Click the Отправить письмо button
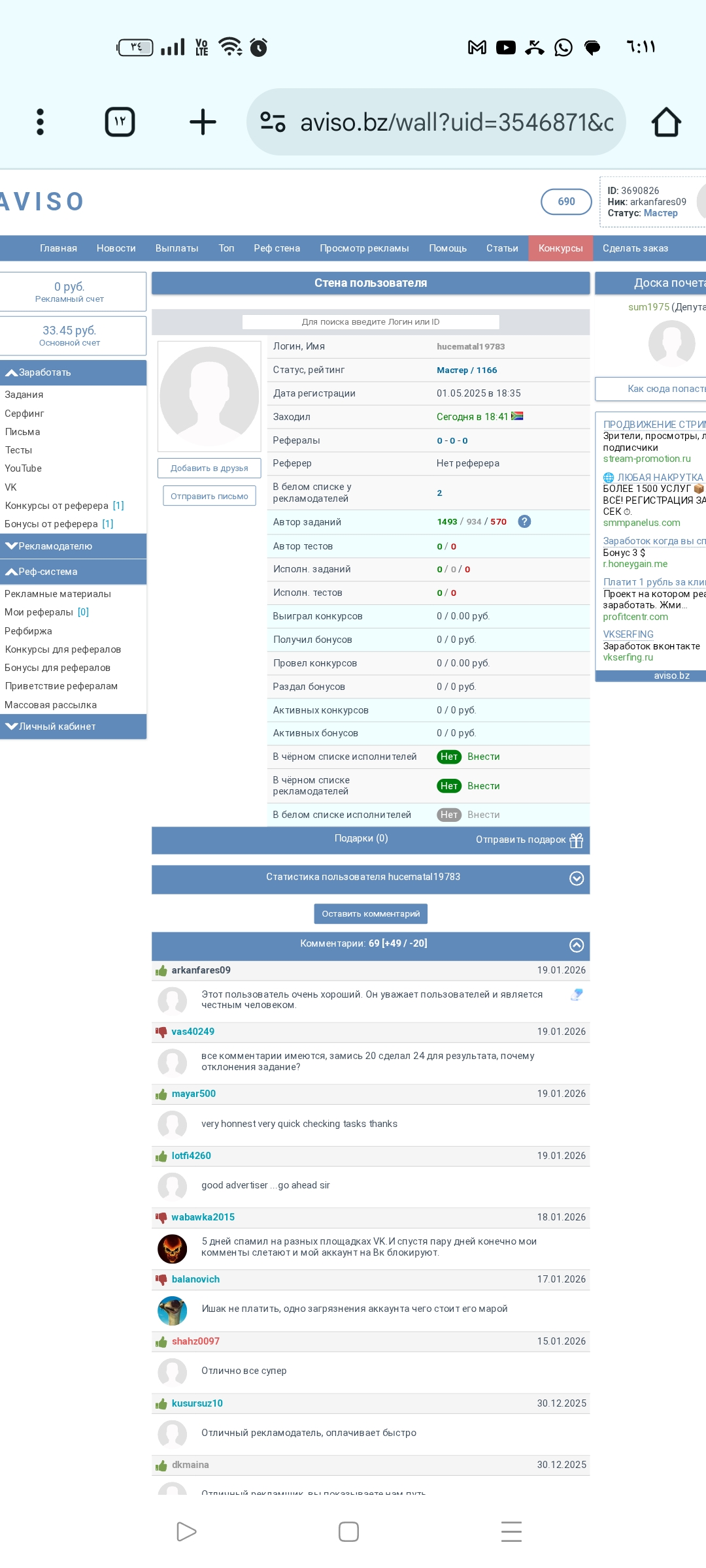Screen dimensions: 706x1568 coord(209,497)
